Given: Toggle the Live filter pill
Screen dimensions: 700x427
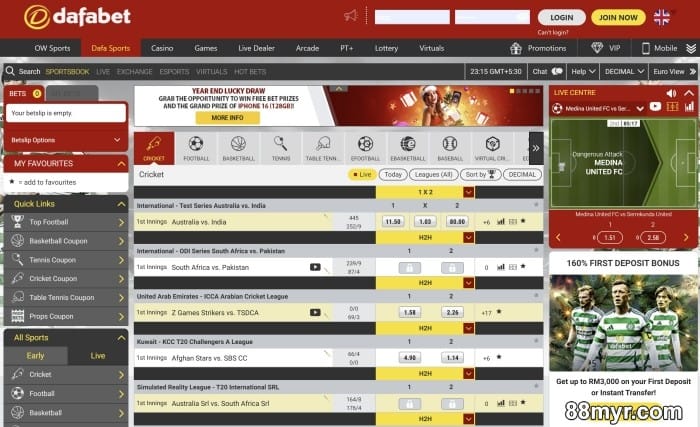Looking at the screenshot, I should point(362,175).
